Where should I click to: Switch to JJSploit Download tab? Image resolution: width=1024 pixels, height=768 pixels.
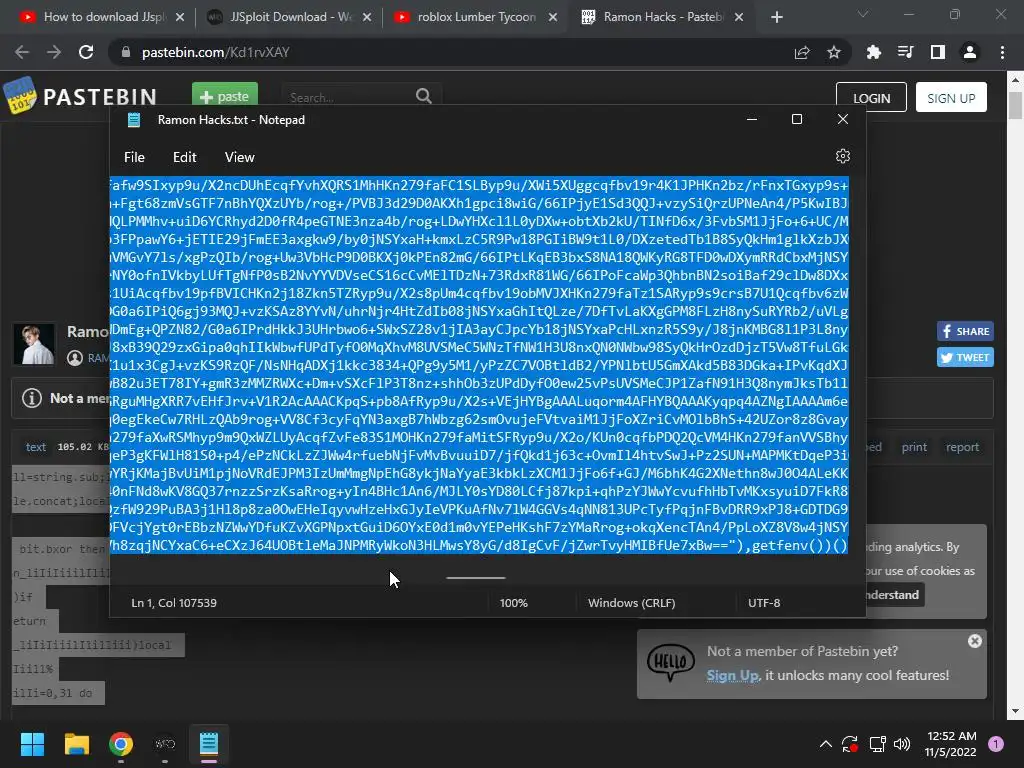click(x=287, y=17)
